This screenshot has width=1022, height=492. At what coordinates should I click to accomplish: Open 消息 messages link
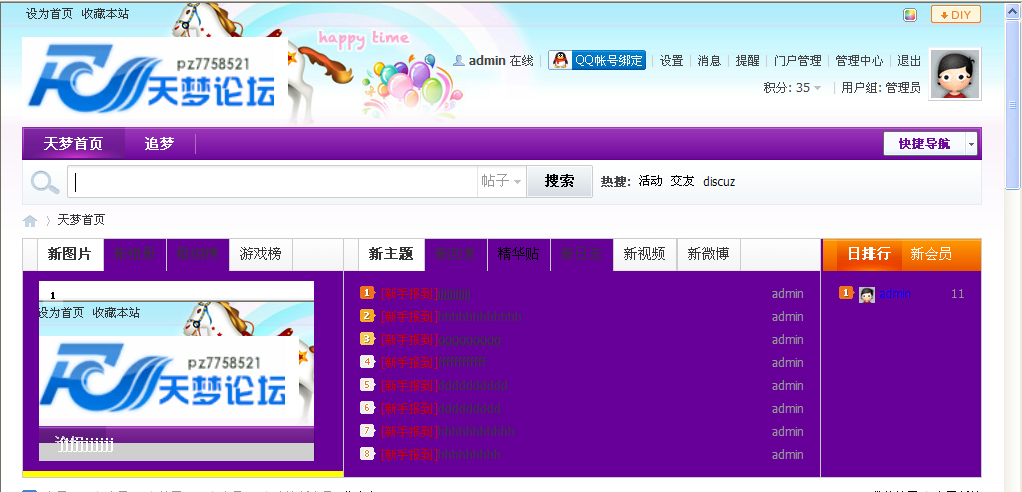point(709,61)
